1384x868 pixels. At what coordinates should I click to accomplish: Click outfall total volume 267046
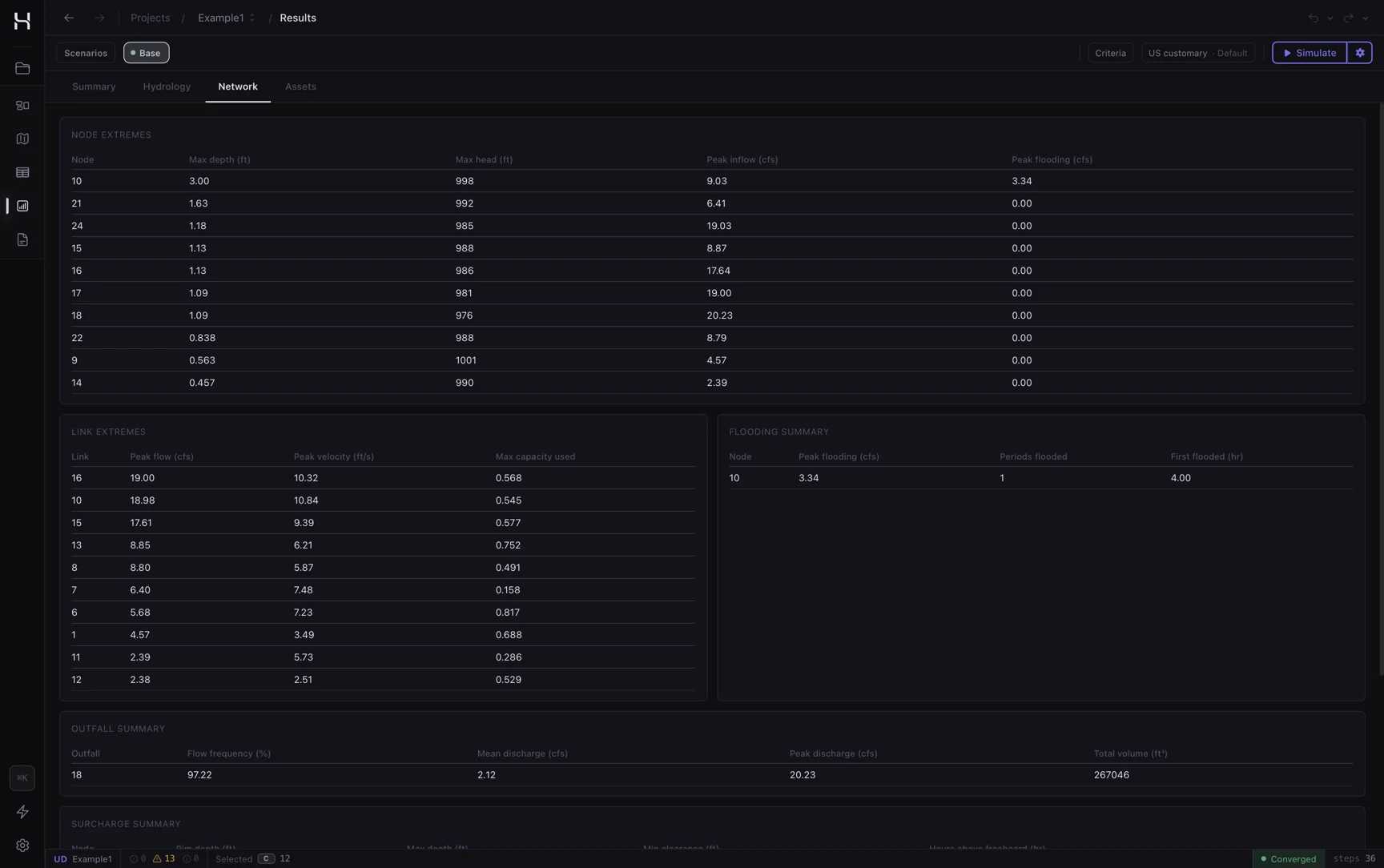pos(1112,775)
